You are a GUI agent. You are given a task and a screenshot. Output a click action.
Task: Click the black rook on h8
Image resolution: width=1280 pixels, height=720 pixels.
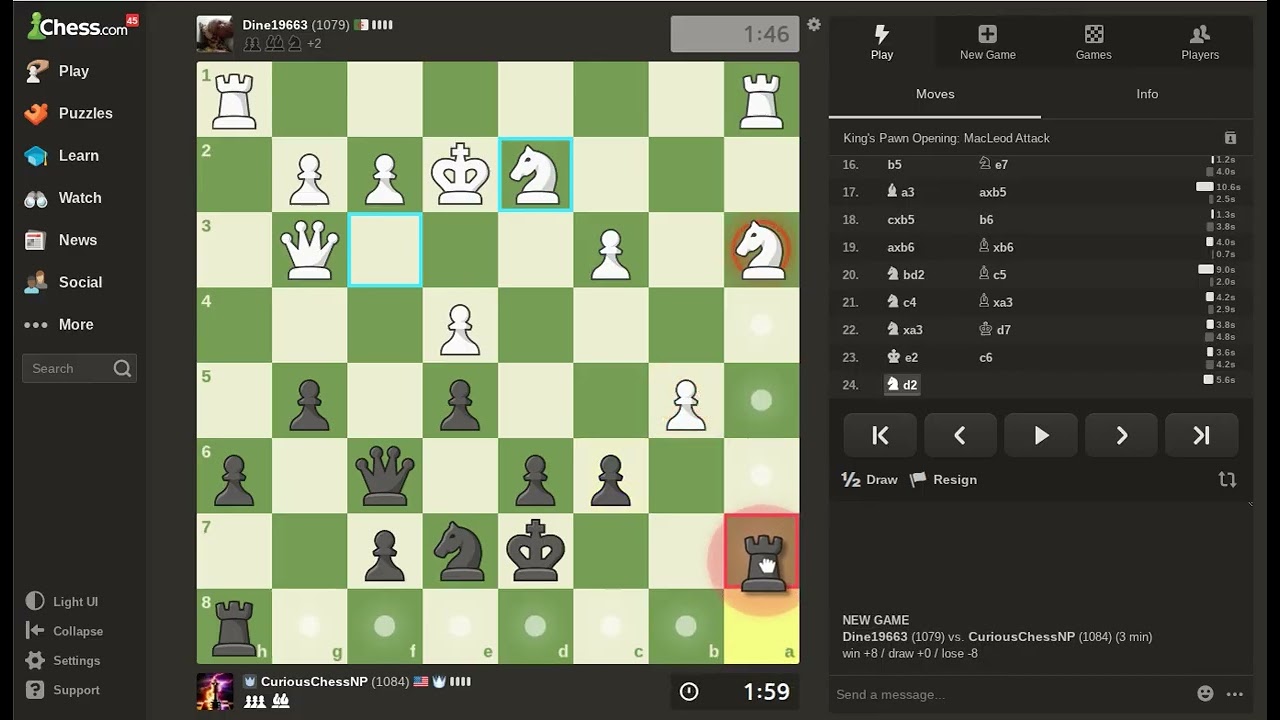234,626
